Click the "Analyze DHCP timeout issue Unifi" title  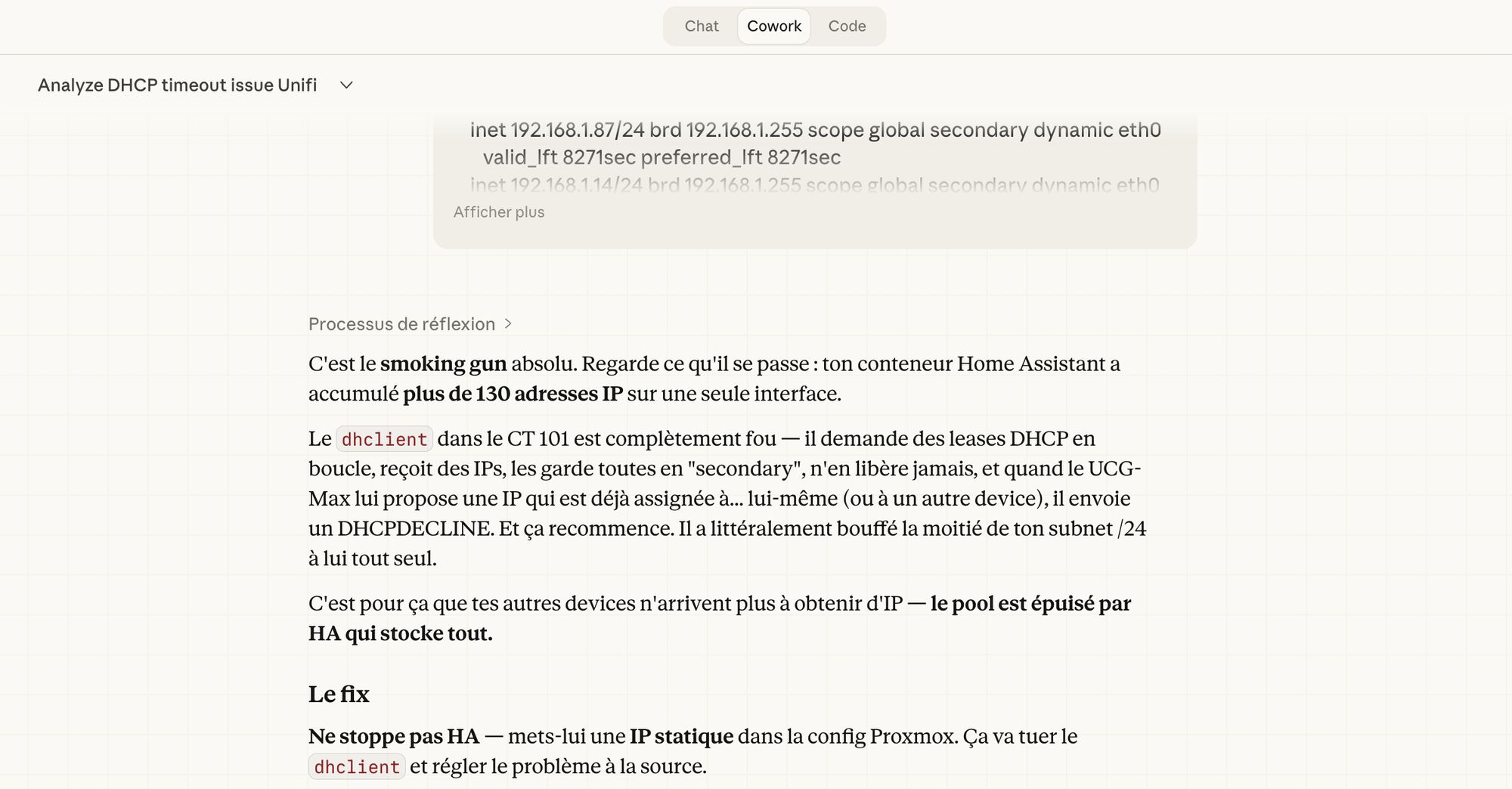coord(177,85)
